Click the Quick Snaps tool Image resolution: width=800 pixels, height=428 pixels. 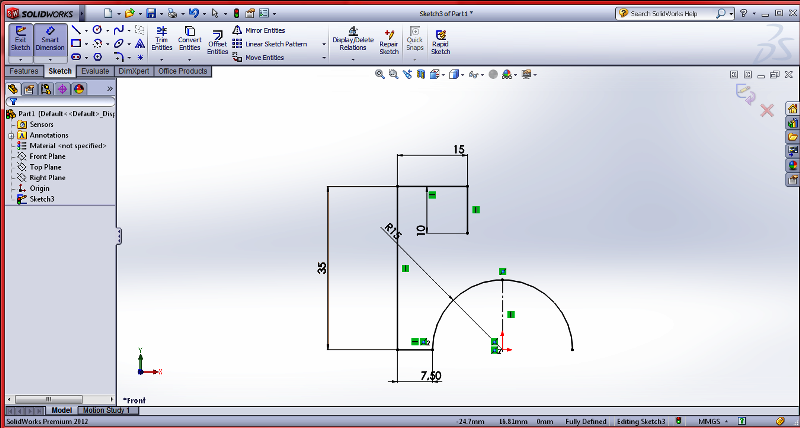click(415, 39)
